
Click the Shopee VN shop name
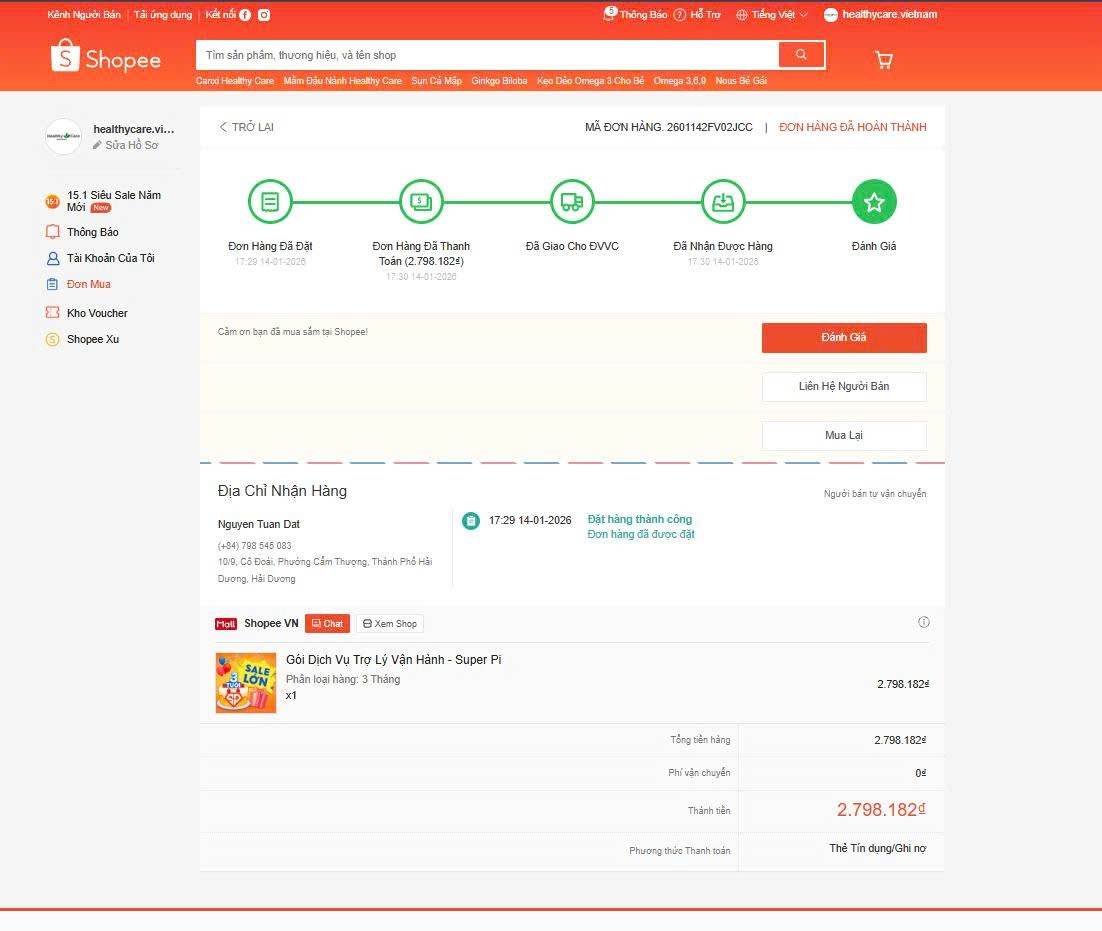coord(271,623)
